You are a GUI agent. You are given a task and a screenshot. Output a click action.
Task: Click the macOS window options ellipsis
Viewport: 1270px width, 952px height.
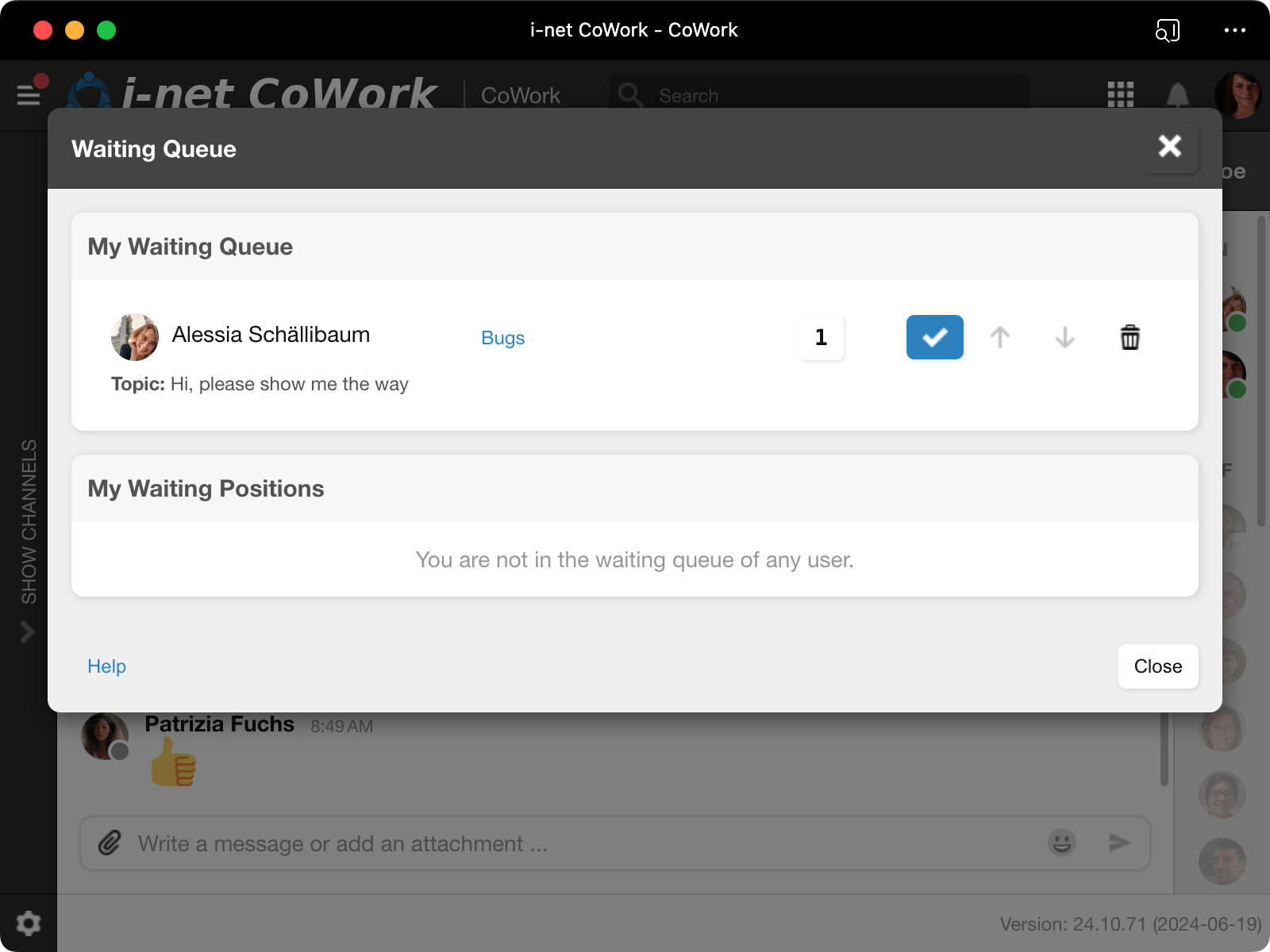point(1234,30)
